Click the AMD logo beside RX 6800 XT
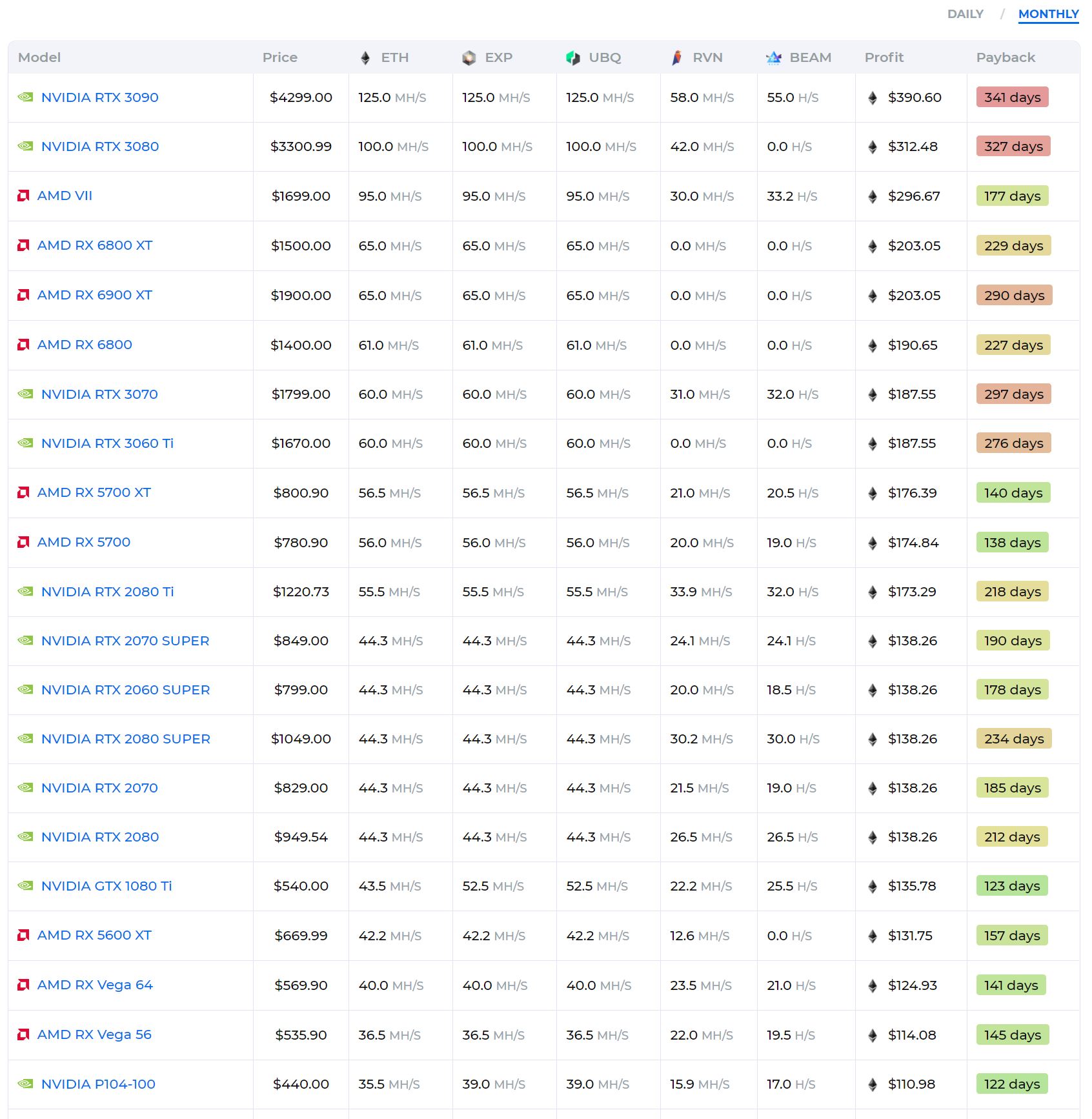The width and height of the screenshot is (1092, 1119). [24, 245]
